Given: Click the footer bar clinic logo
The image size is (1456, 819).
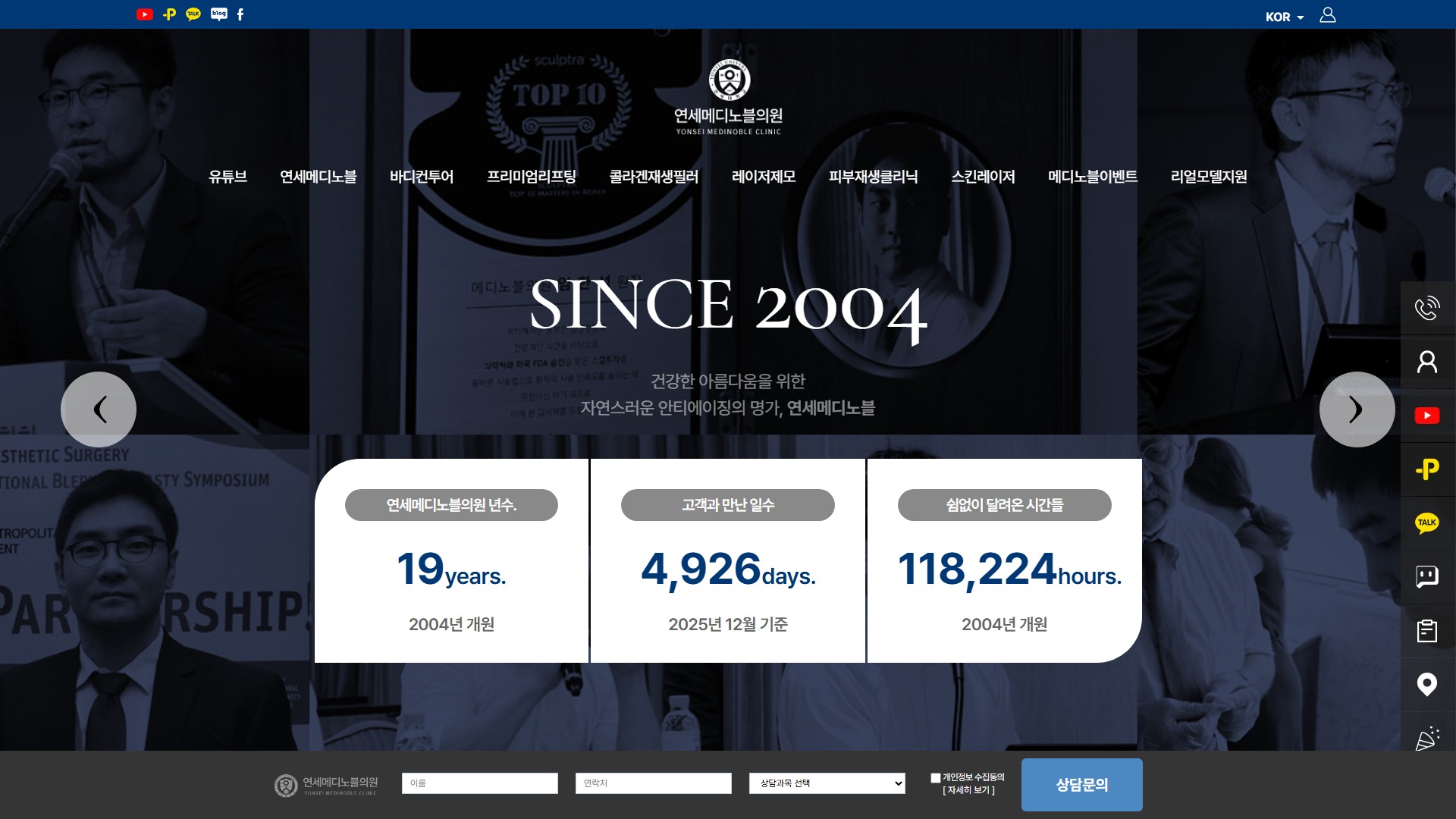Looking at the screenshot, I should (326, 786).
